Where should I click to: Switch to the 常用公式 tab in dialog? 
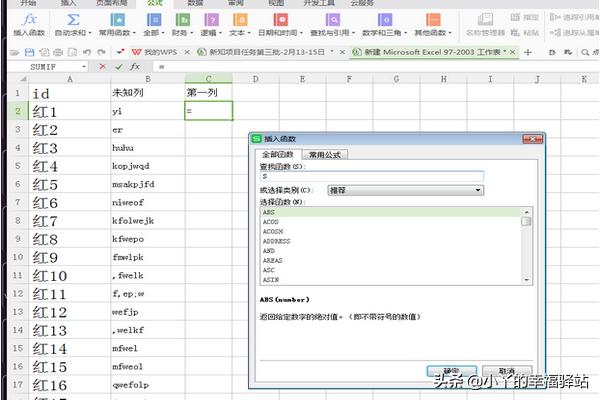tap(324, 154)
